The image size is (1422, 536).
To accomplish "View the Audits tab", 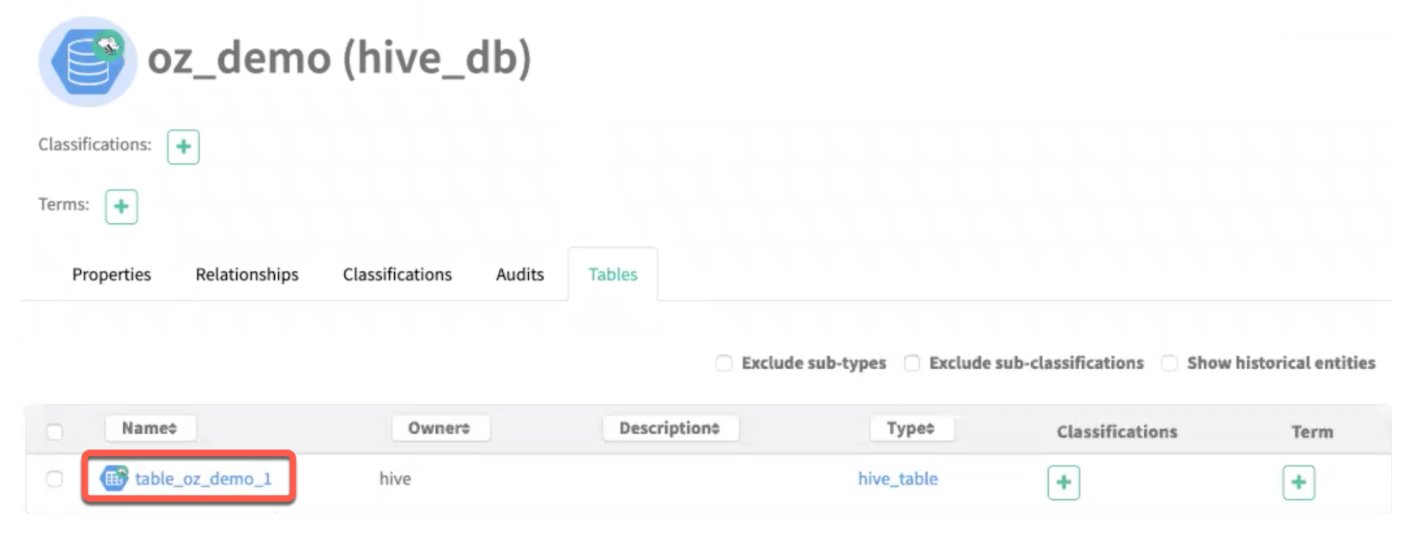I will point(520,274).
